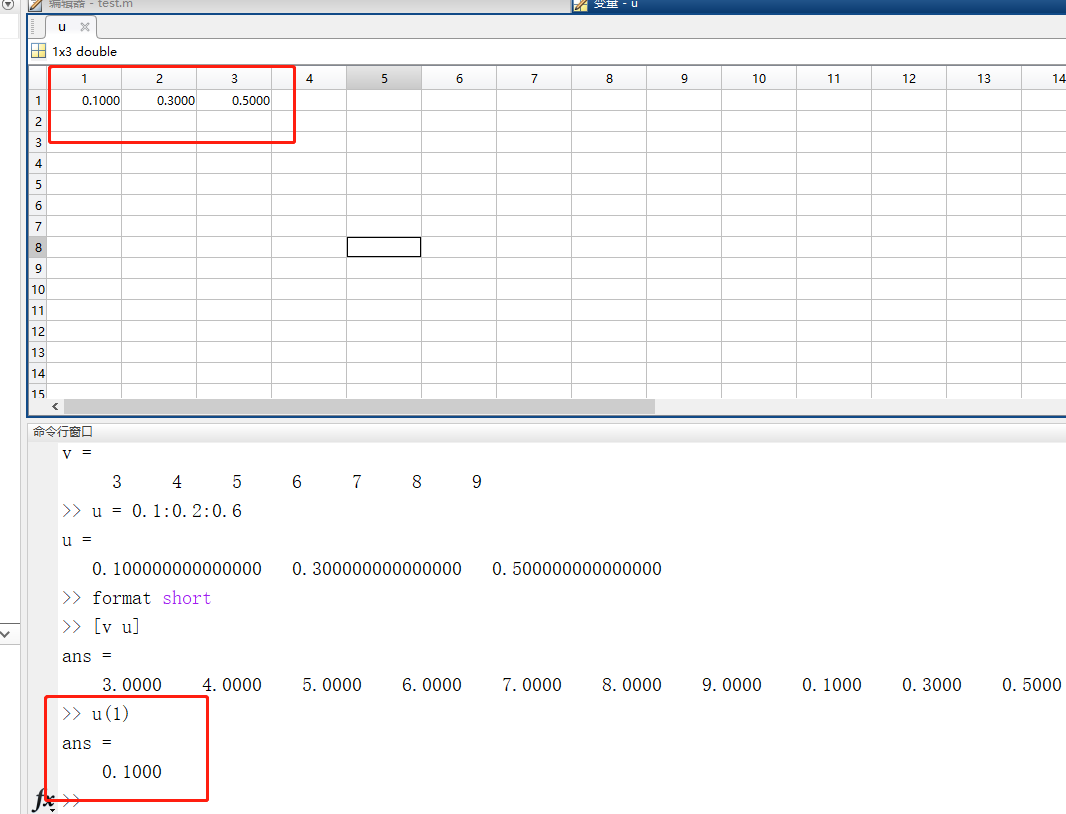Select row header 7

[x=38, y=226]
